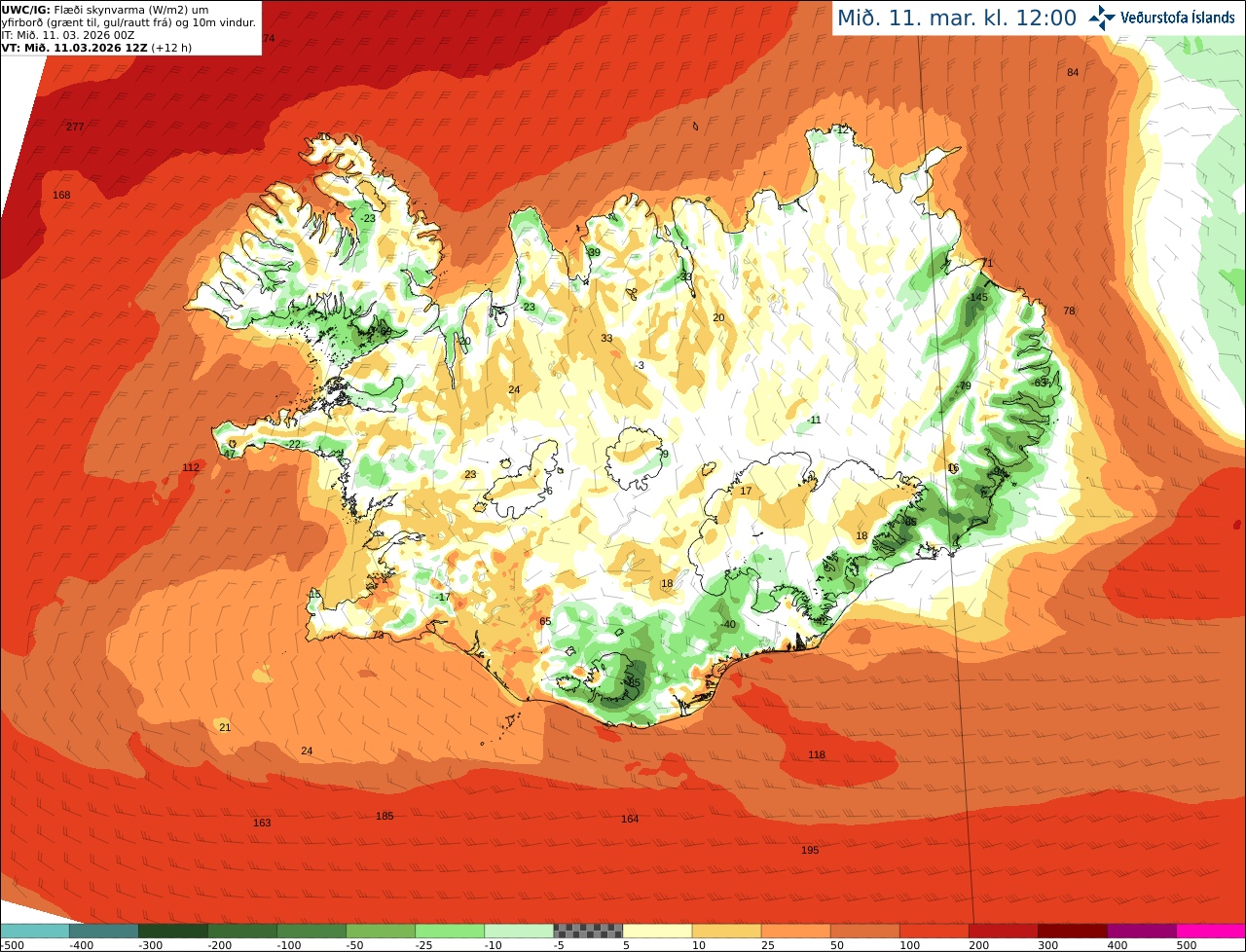Pick the darkest green swatch between -300 and -200
The image size is (1246, 952).
coord(173,931)
